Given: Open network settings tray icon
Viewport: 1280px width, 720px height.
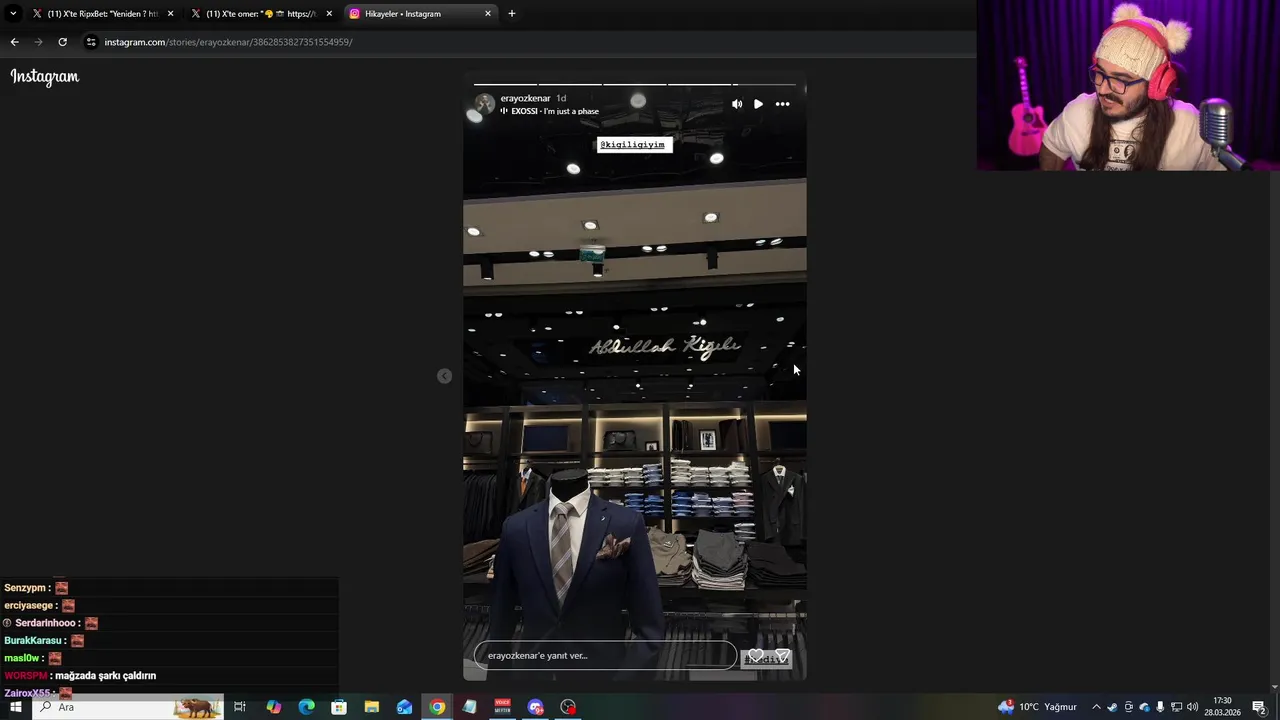Looking at the screenshot, I should point(1176,707).
